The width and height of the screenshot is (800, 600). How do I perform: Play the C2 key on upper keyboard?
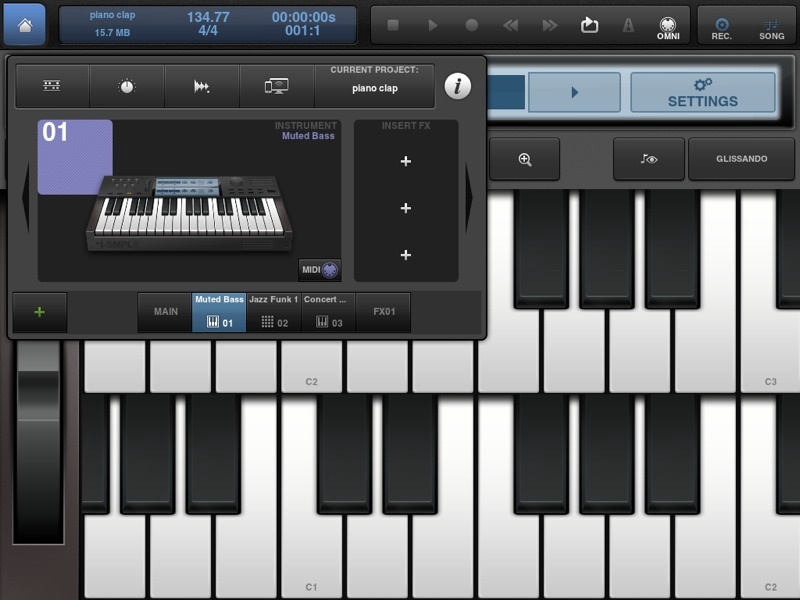(311, 366)
